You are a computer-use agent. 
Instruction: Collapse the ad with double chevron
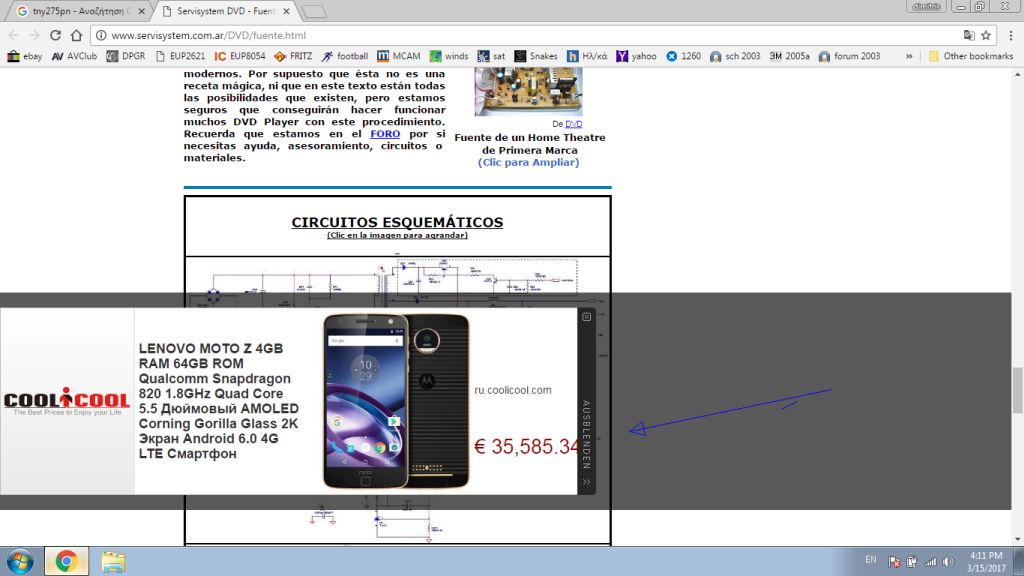click(586, 482)
